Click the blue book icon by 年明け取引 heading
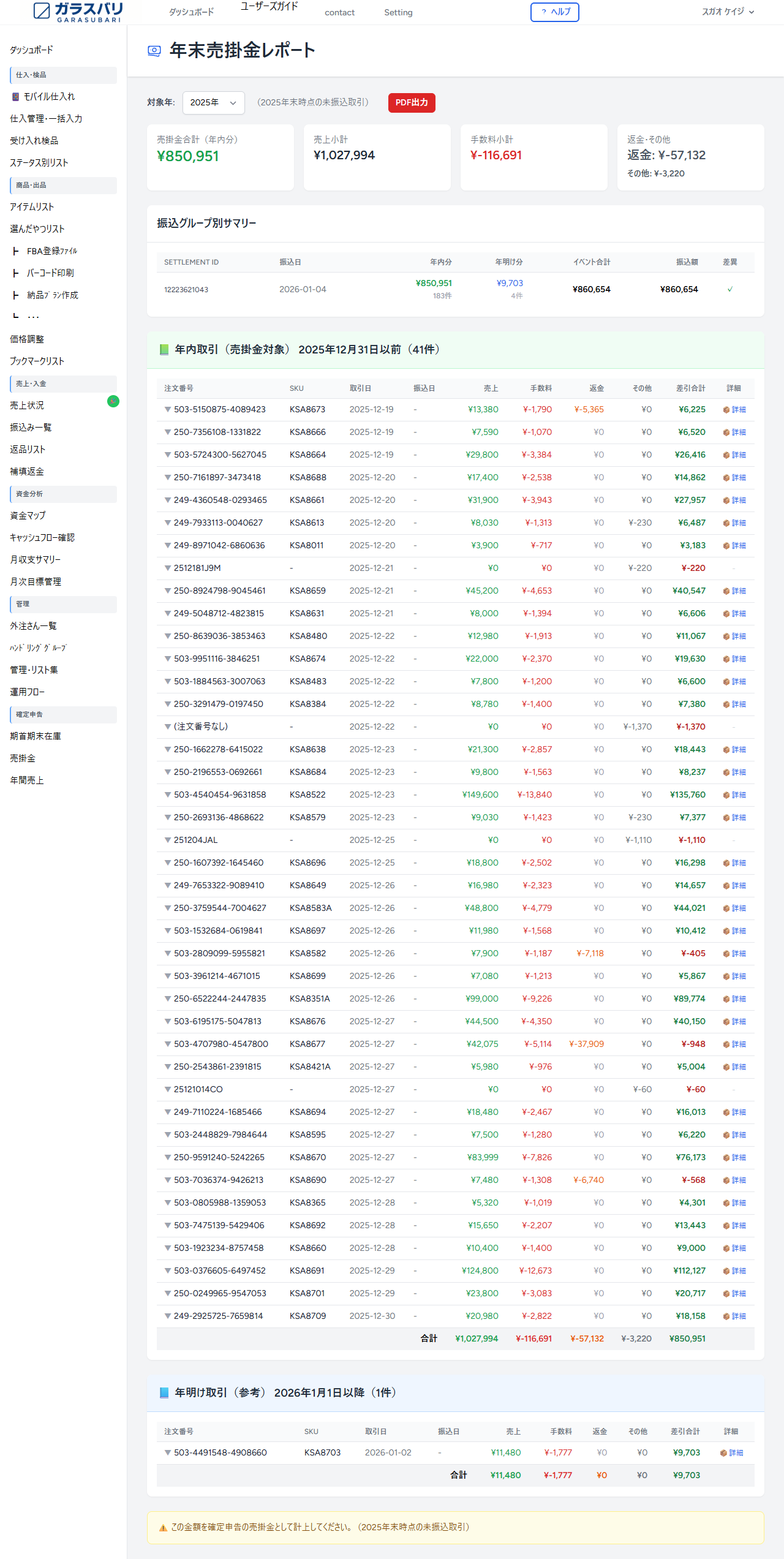Viewport: 784px width, 1559px height. click(x=164, y=1393)
